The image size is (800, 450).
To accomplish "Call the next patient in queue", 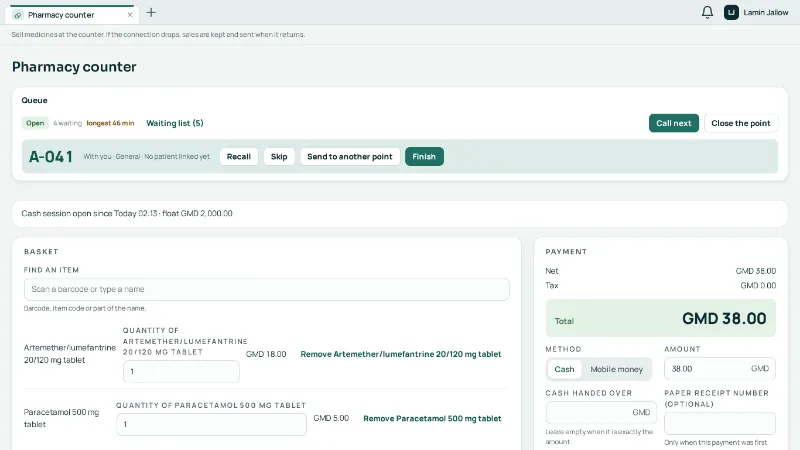I will [673, 123].
